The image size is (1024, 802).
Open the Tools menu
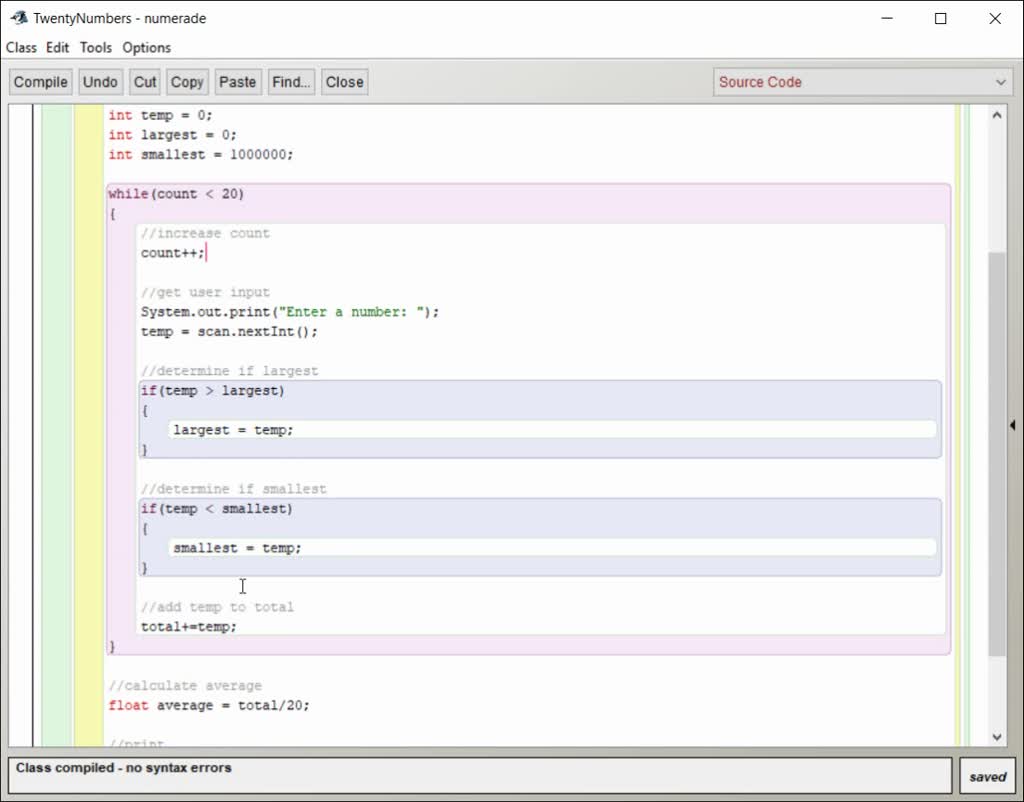pyautogui.click(x=96, y=47)
